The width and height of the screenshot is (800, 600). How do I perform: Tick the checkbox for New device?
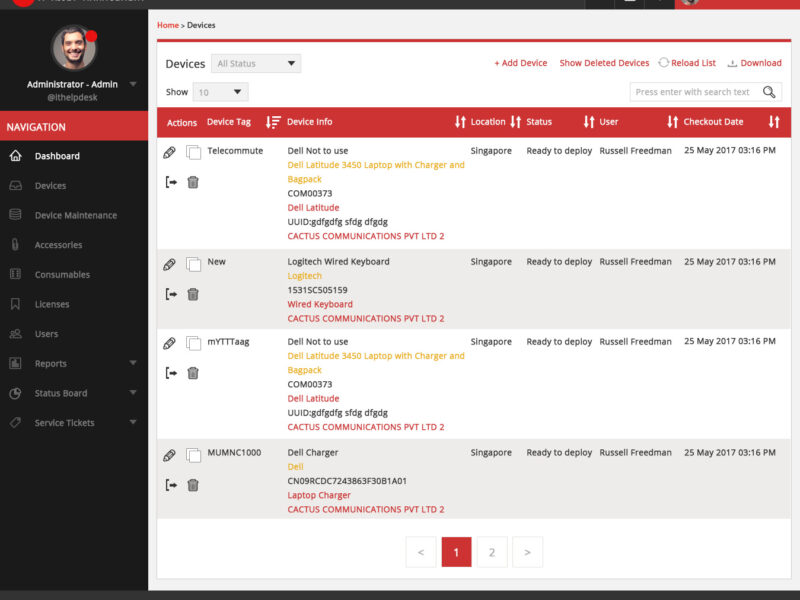[194, 264]
